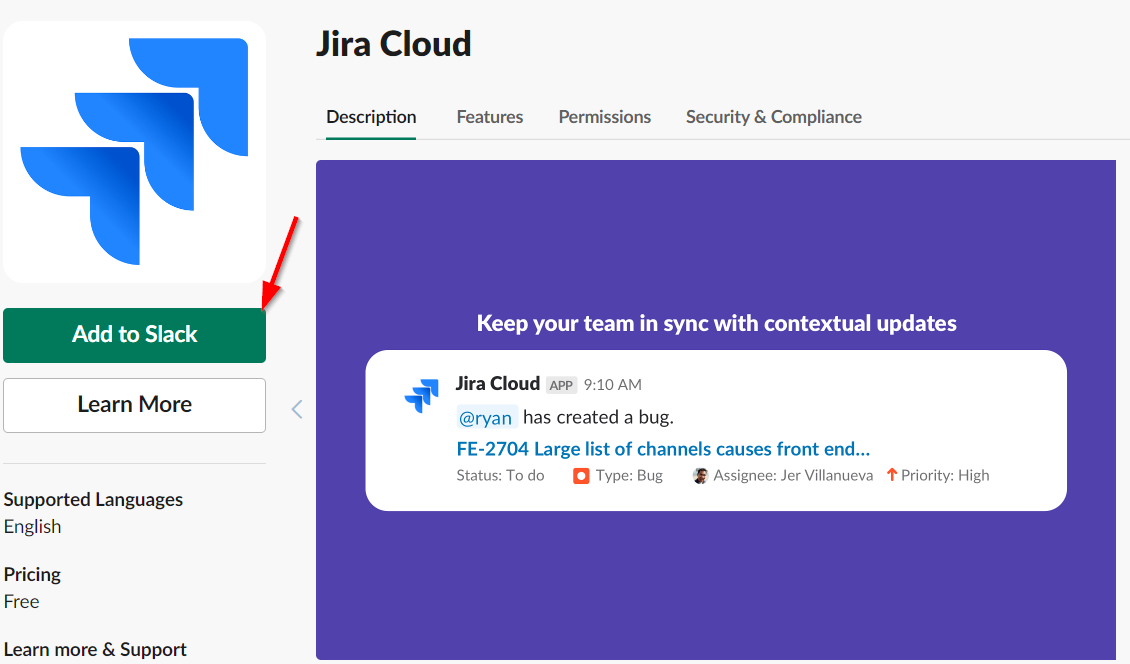Click the small Jira icon in the message preview

point(422,395)
